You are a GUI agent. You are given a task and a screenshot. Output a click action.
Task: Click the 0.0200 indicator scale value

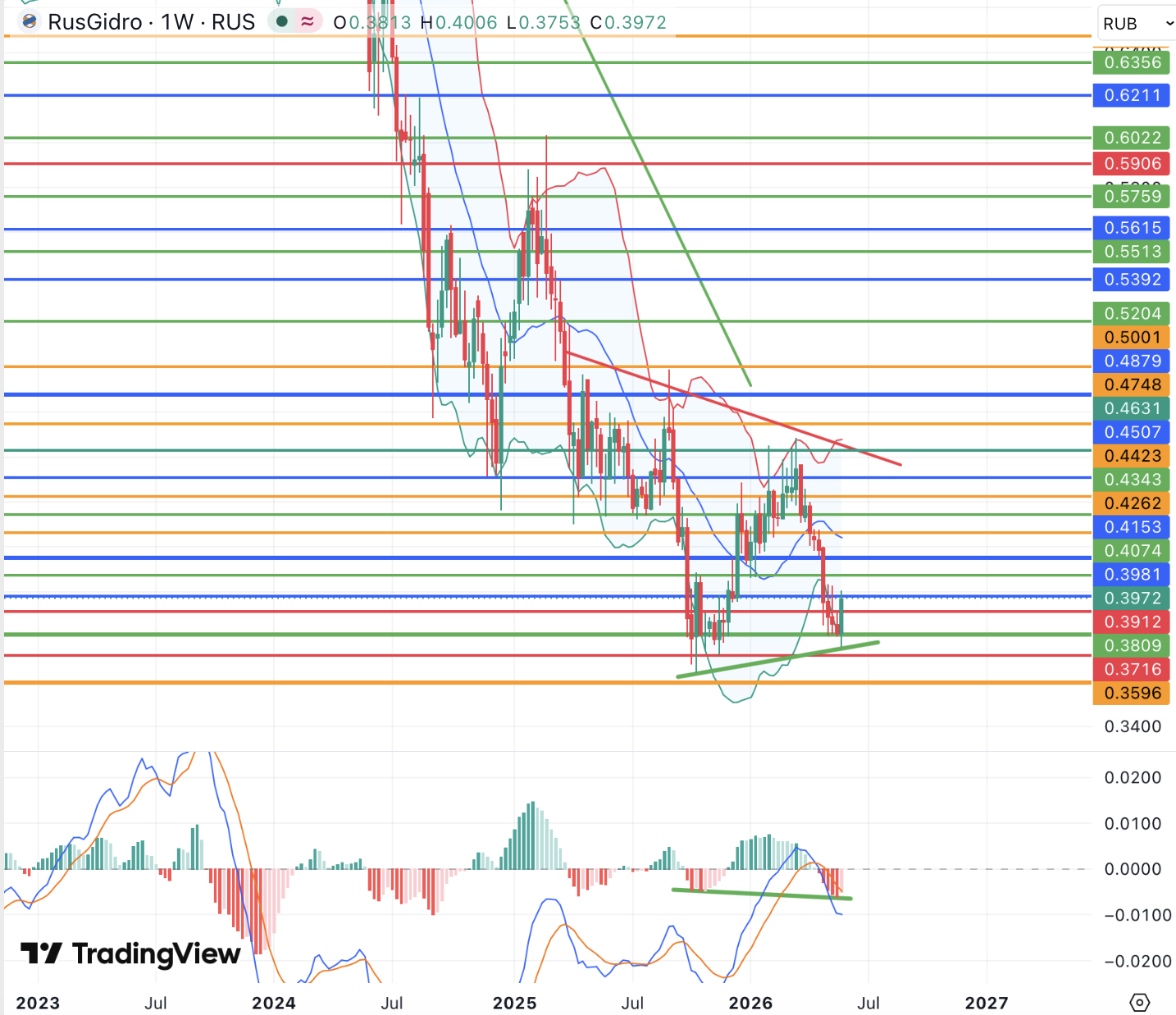coord(1133,777)
